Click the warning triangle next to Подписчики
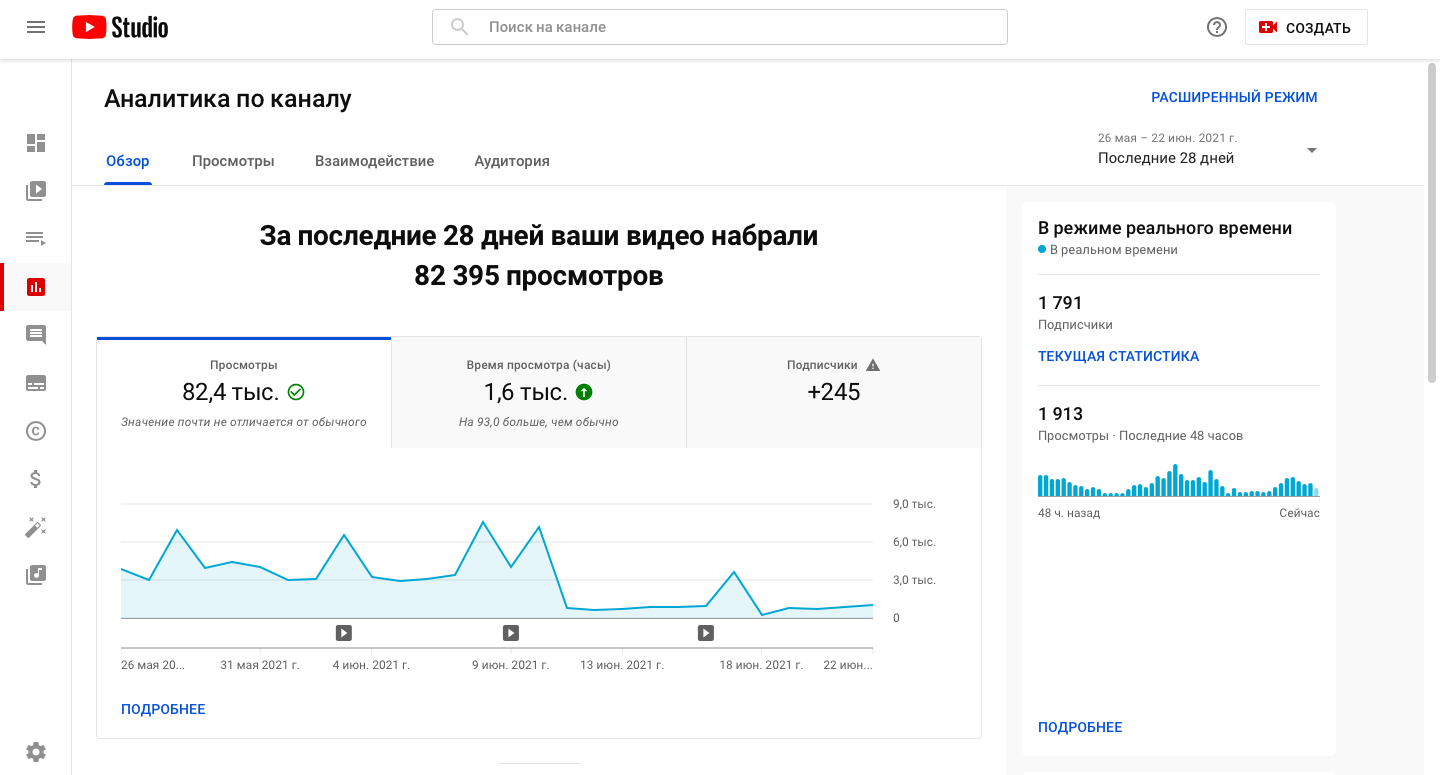This screenshot has height=775, width=1440. pos(873,365)
